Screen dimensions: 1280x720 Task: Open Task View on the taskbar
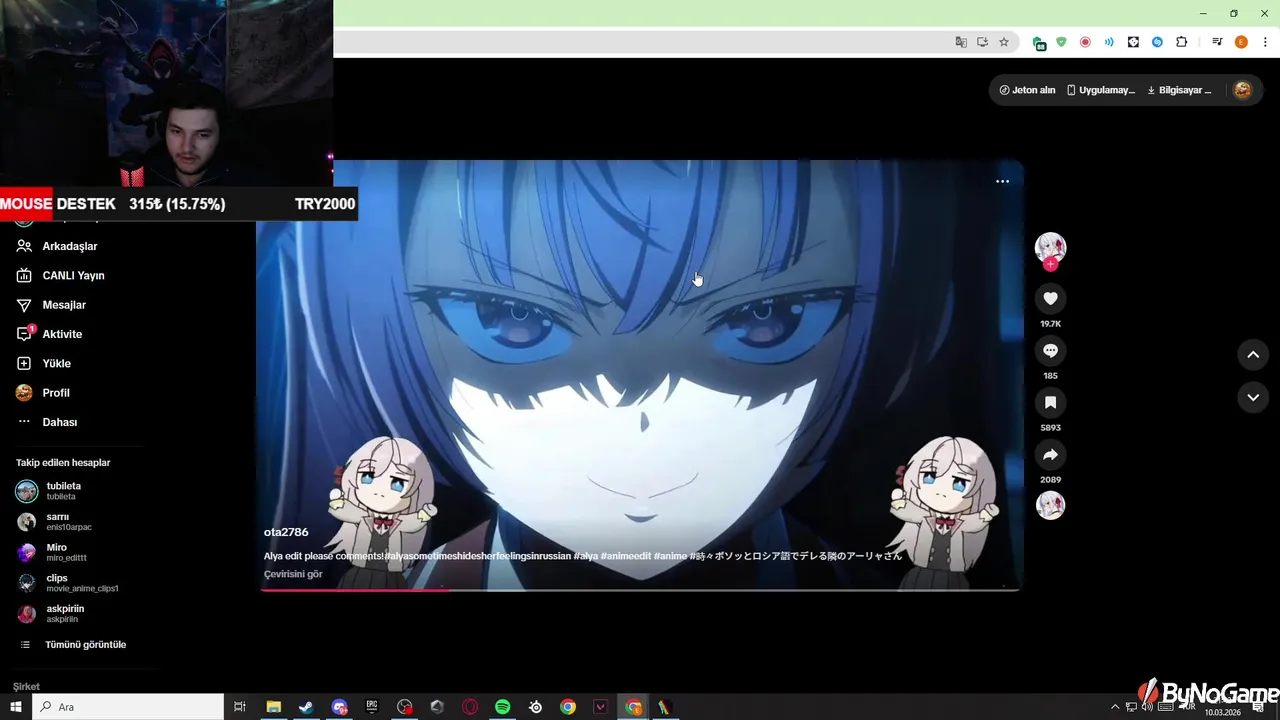tap(240, 707)
